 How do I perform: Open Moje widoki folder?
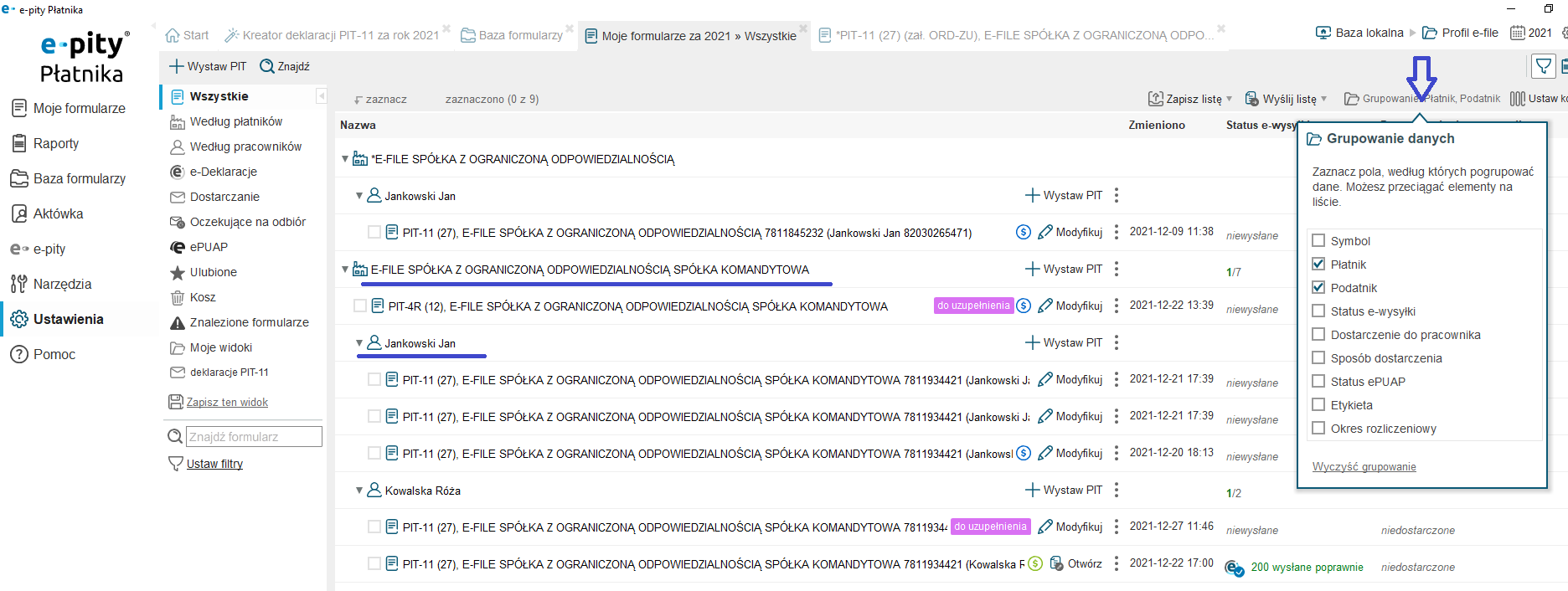211,347
